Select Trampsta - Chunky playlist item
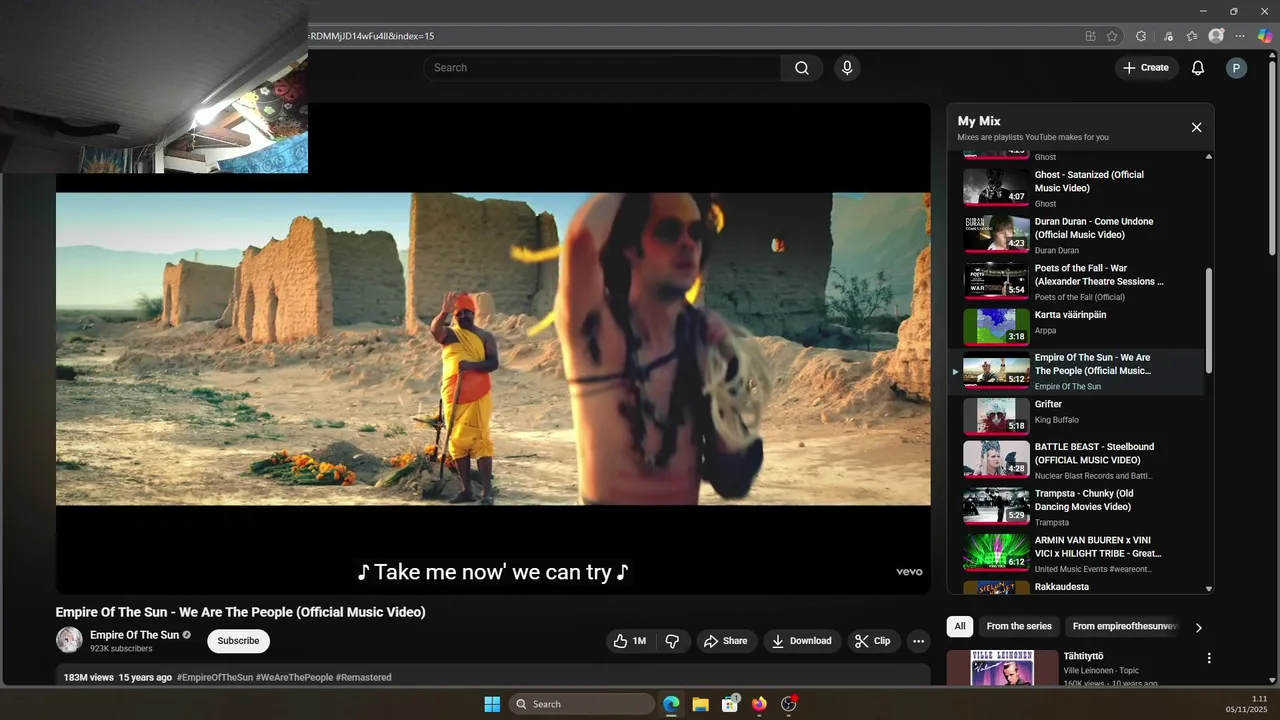The image size is (1280, 720). point(1076,507)
